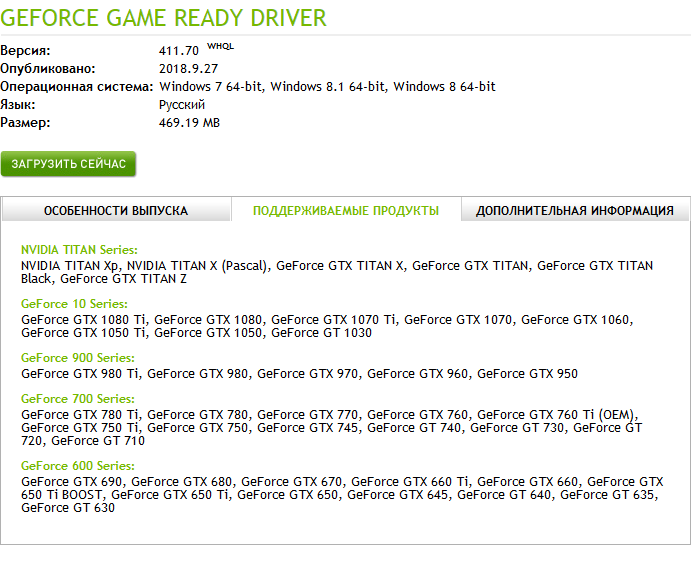Screen dimensions: 691x581
Task: Open the ОСОБЕННОСТИ ВЫПУСКА tab
Action: pyautogui.click(x=116, y=210)
